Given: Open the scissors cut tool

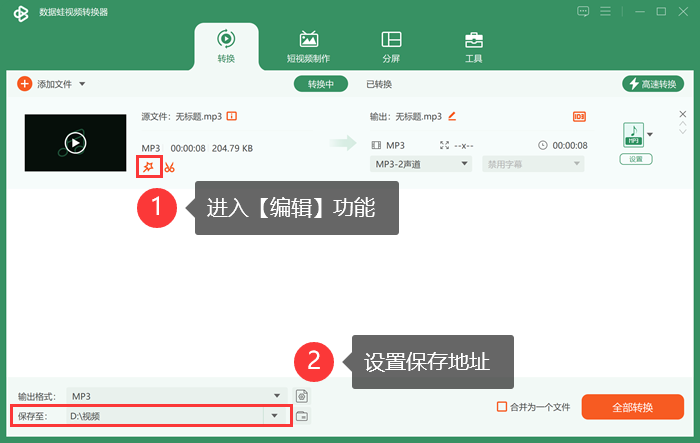Looking at the screenshot, I should (x=170, y=167).
